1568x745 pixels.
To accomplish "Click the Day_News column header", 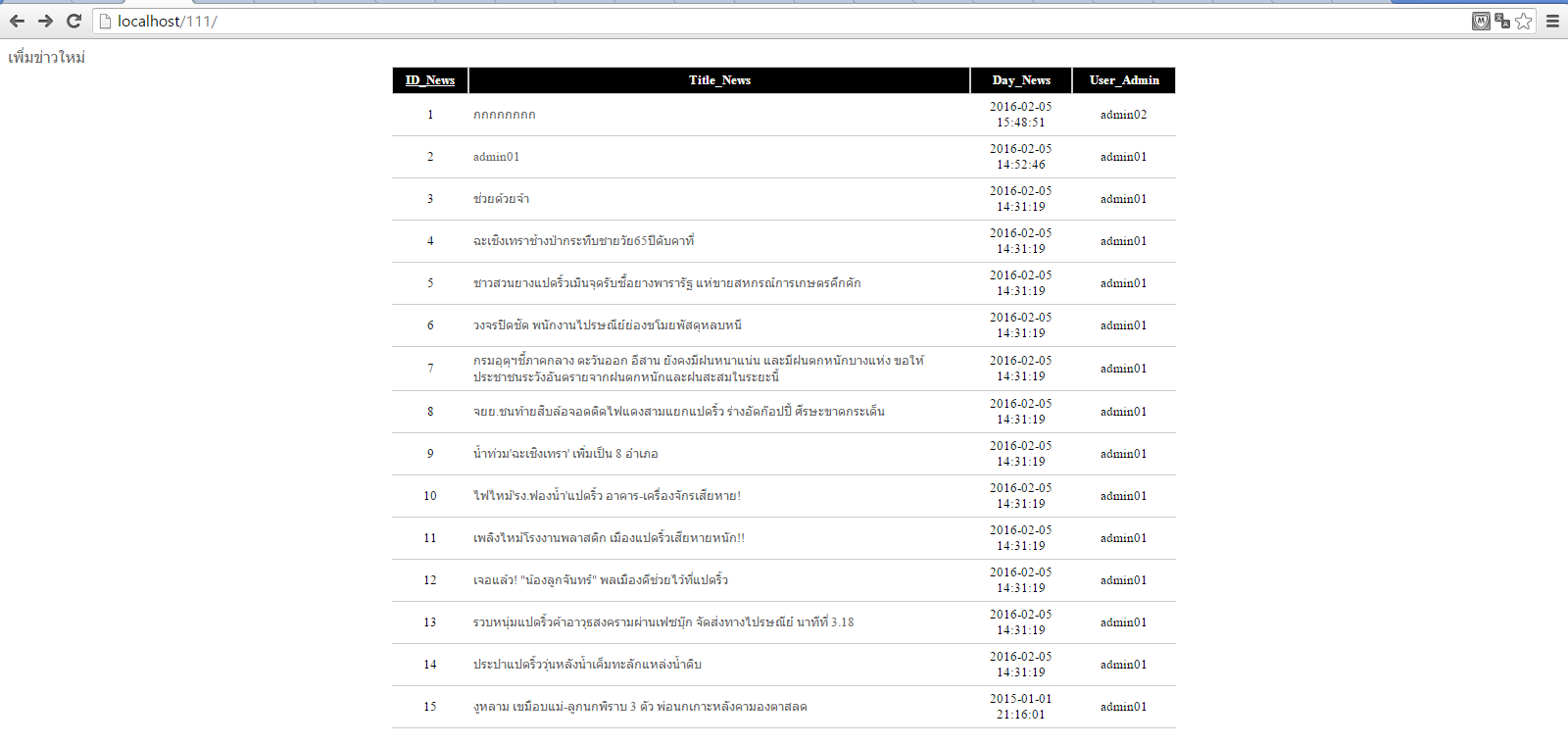I will [1021, 80].
